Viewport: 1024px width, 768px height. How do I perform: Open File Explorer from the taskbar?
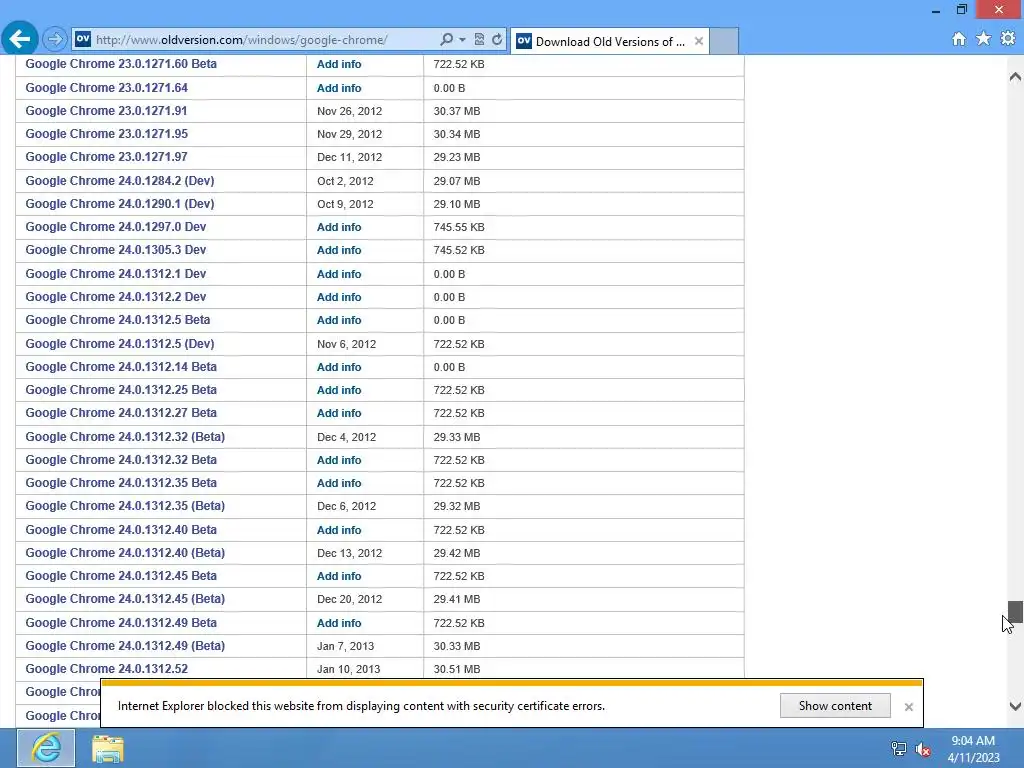[x=108, y=748]
